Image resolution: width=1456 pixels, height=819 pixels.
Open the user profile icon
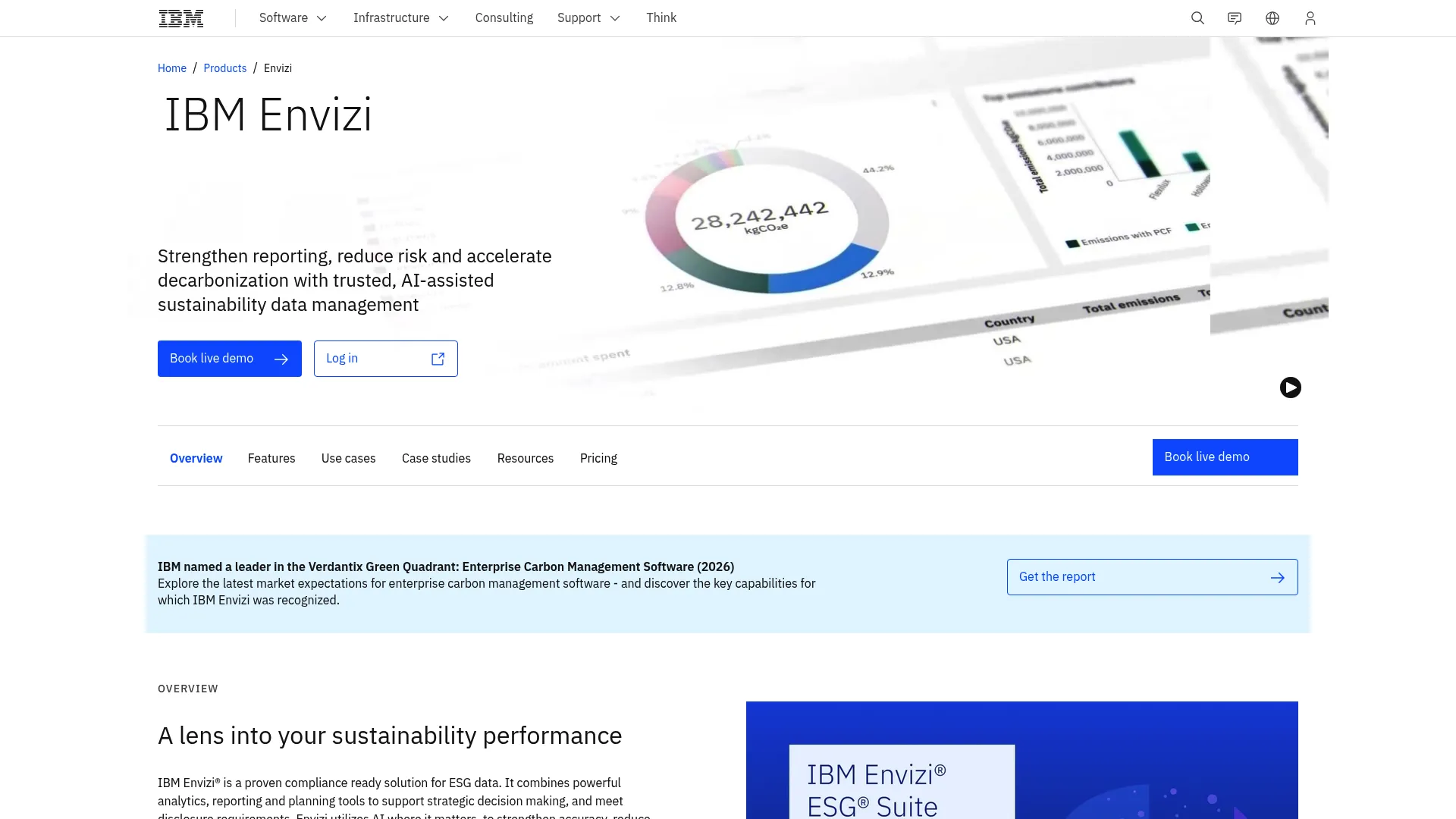click(x=1310, y=18)
